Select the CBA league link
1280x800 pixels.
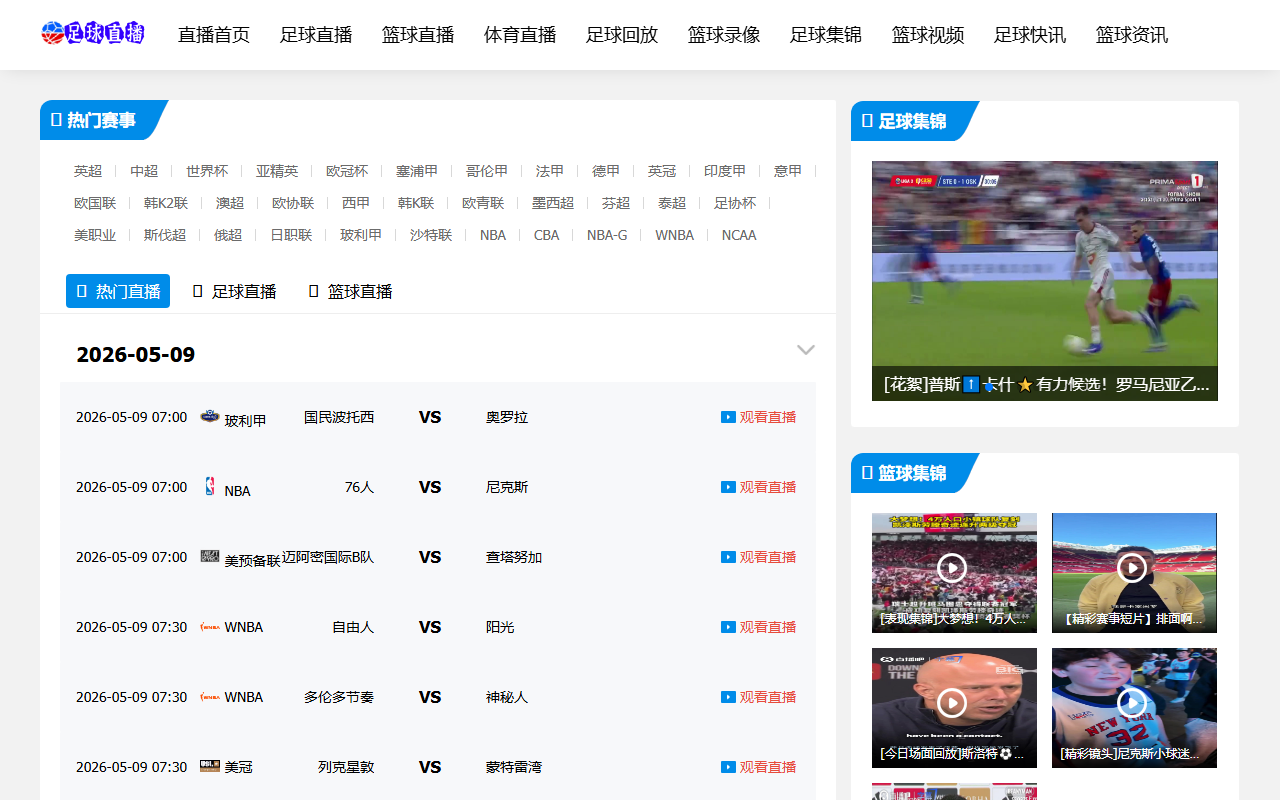coord(547,235)
